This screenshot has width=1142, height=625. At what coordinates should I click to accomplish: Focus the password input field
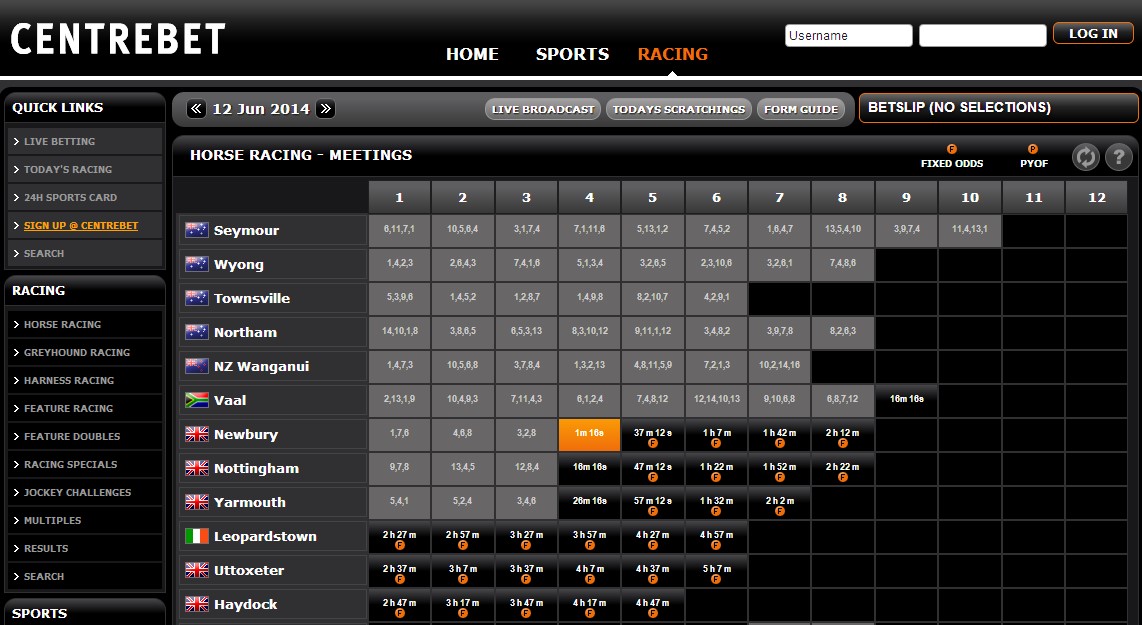(982, 36)
